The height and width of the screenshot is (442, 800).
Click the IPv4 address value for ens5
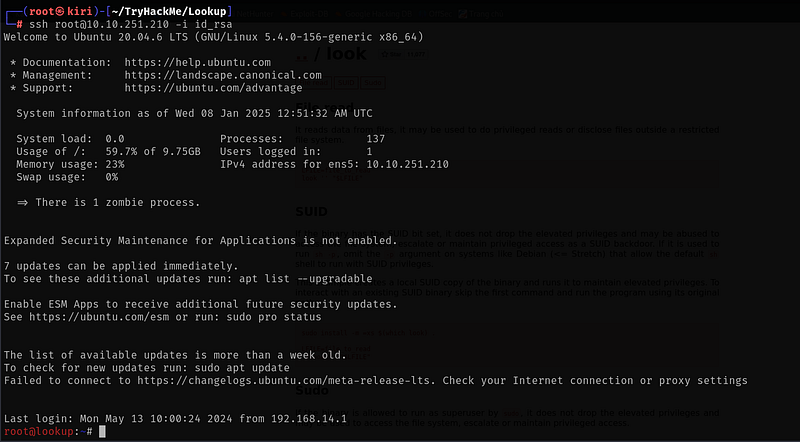click(407, 164)
